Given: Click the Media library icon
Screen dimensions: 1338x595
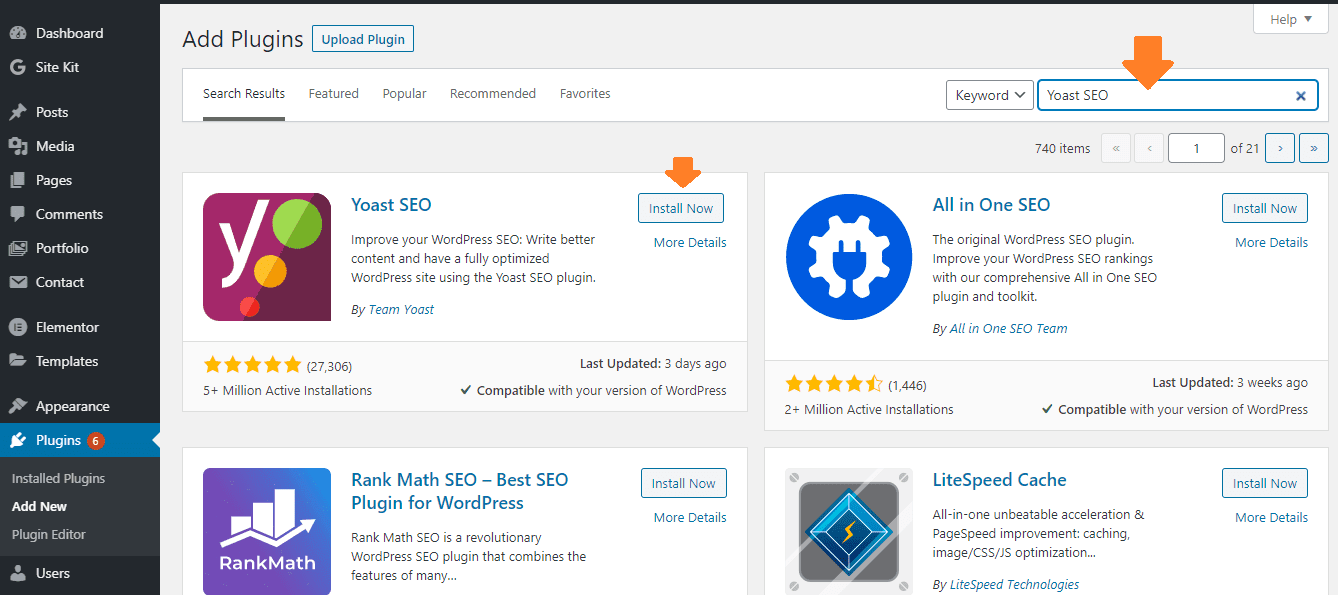Looking at the screenshot, I should [17, 146].
